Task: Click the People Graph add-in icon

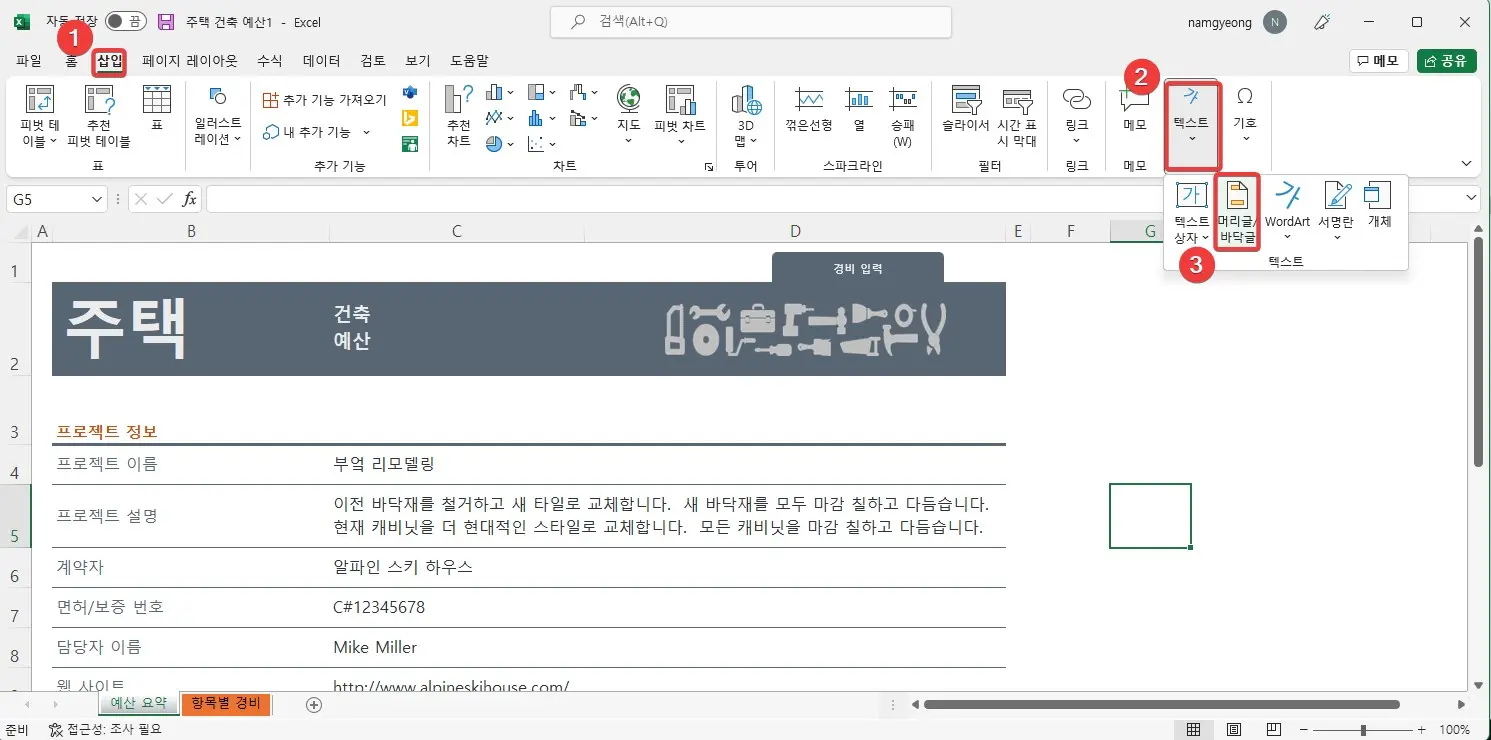Action: tap(409, 144)
